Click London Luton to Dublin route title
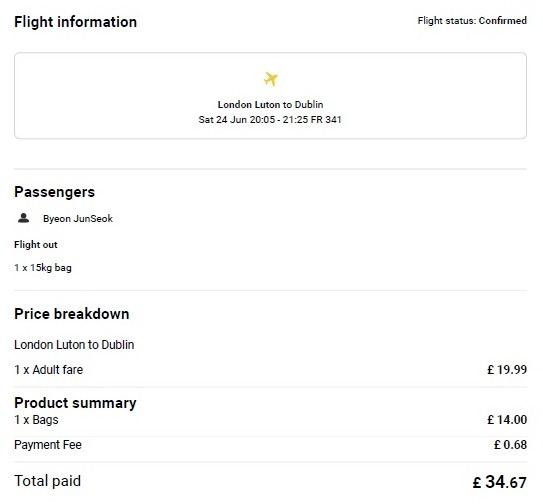The height and width of the screenshot is (504, 543). click(x=270, y=105)
